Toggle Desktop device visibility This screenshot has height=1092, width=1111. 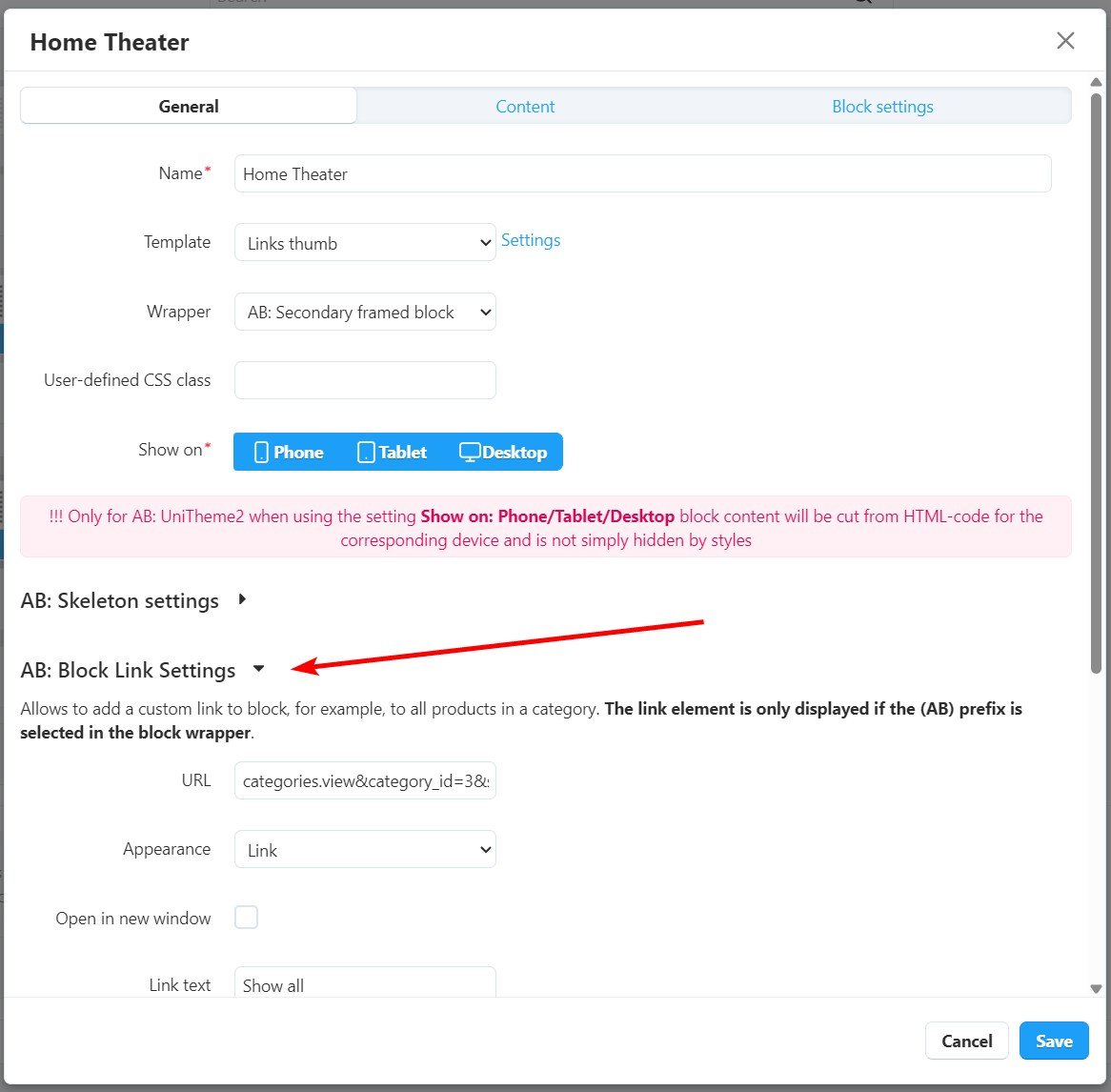pyautogui.click(x=503, y=452)
